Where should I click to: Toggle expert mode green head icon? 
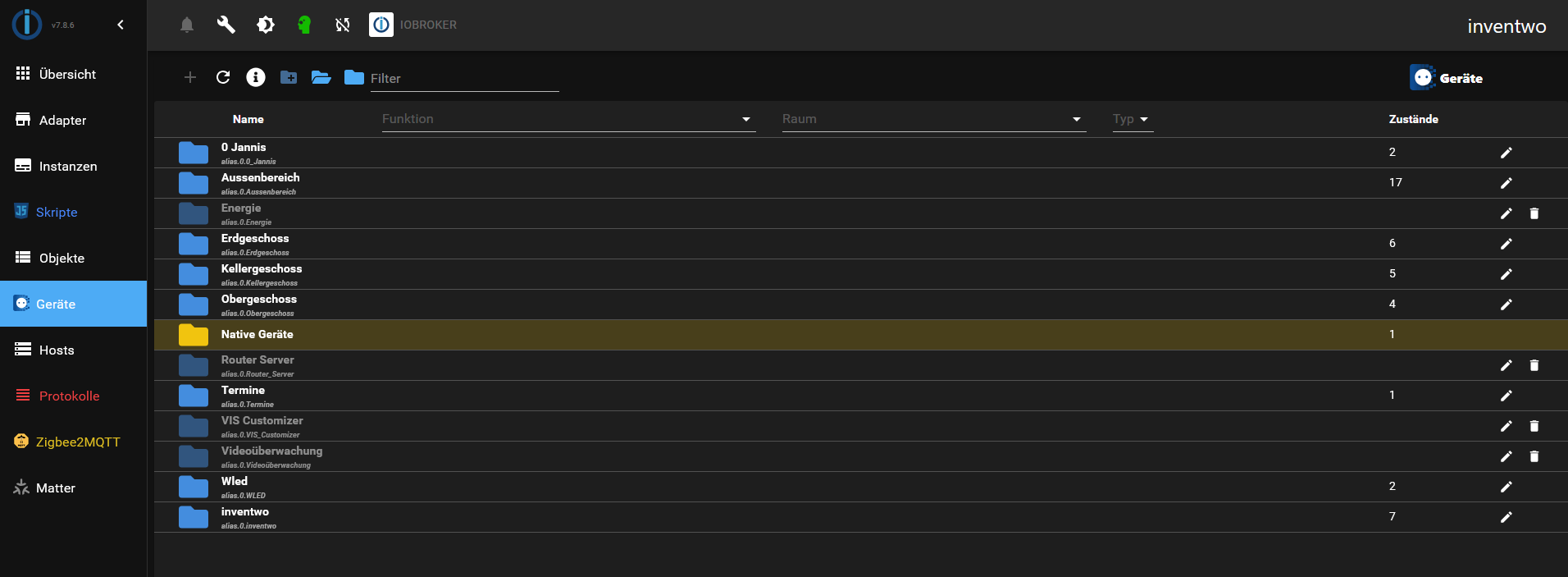coord(304,25)
